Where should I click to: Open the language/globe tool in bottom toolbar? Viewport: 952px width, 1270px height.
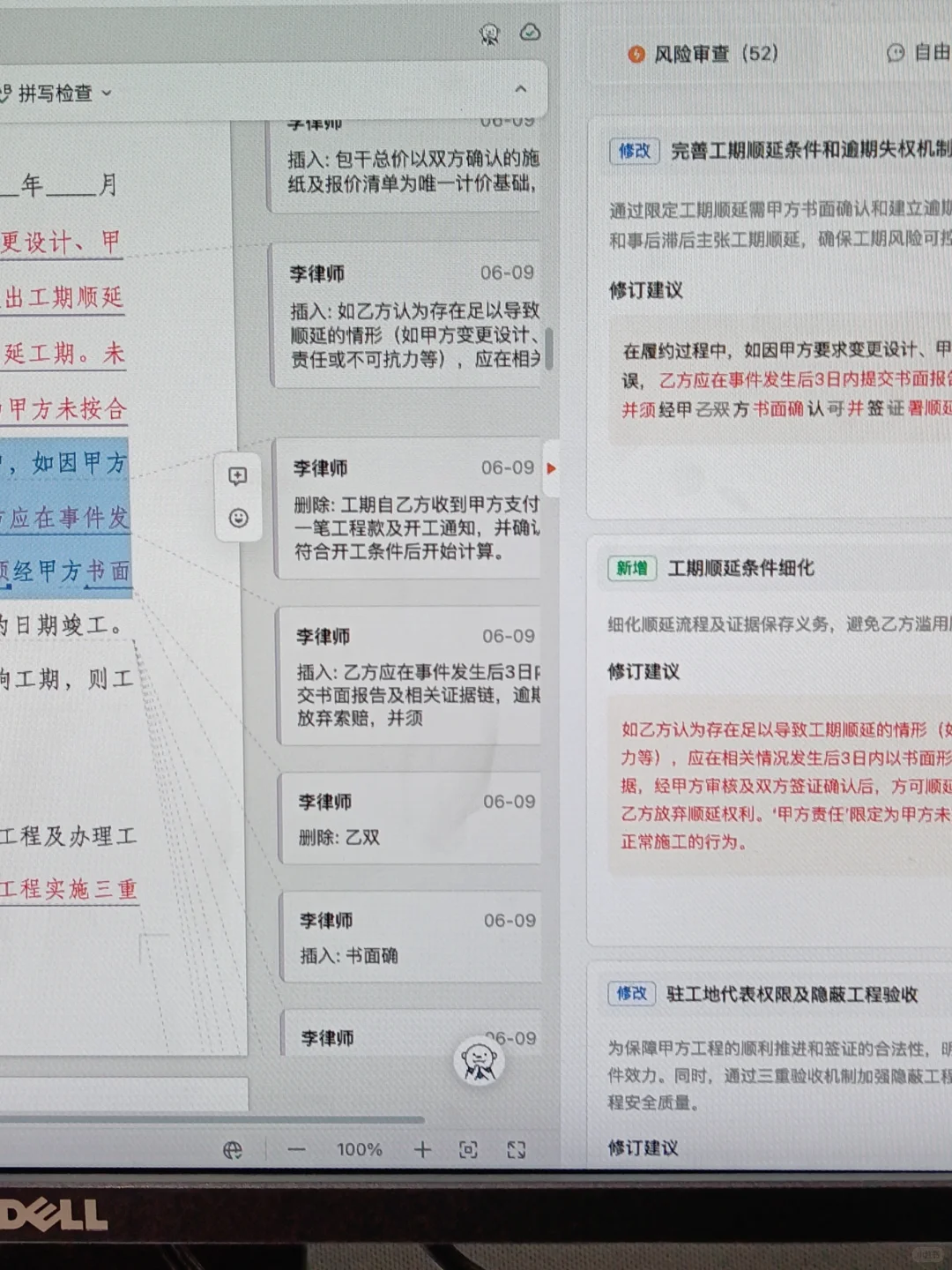(x=232, y=1149)
